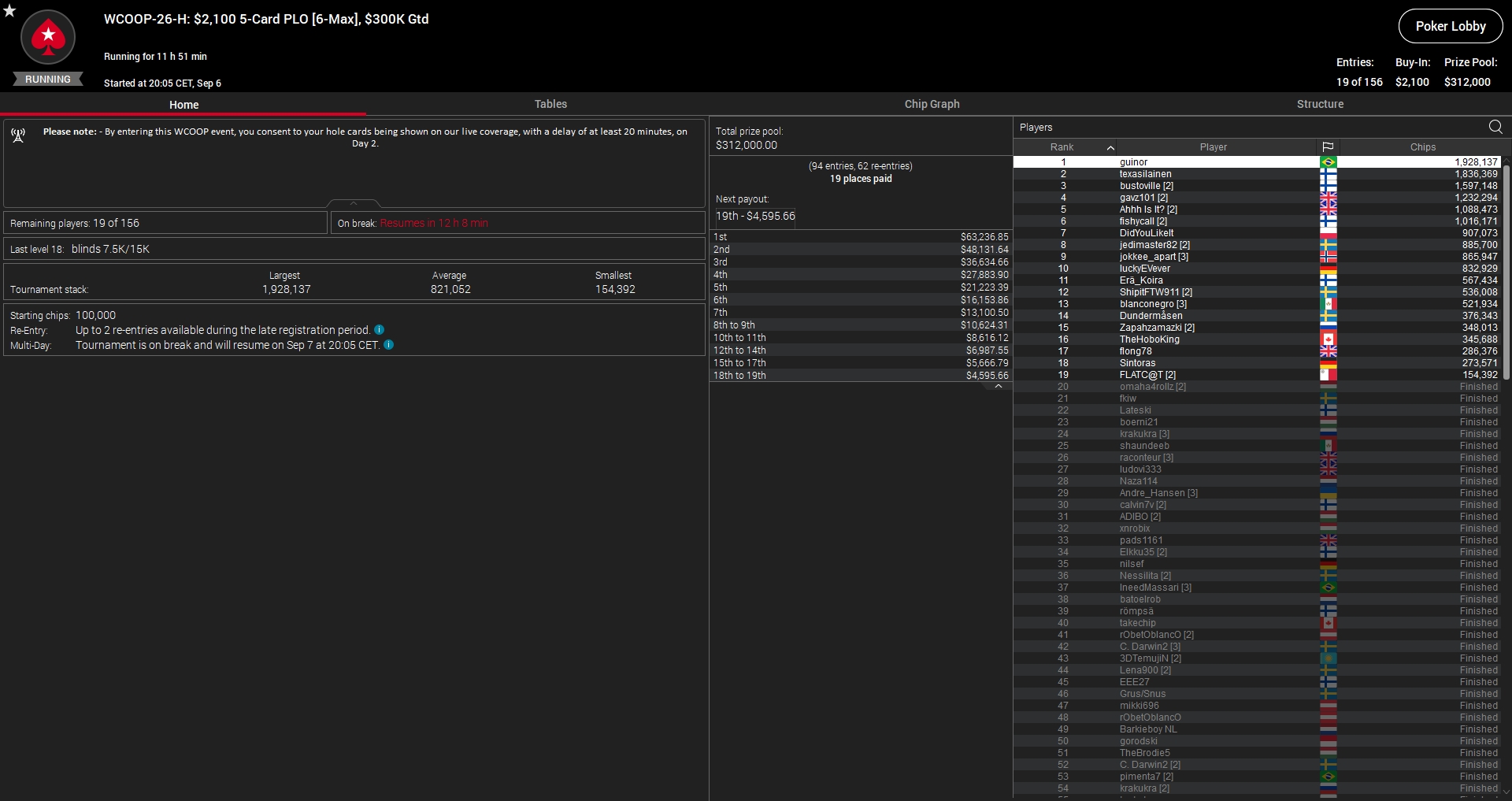The width and height of the screenshot is (1512, 801).
Task: Select player ShipitFTW911 [2]
Action: 1257,292
